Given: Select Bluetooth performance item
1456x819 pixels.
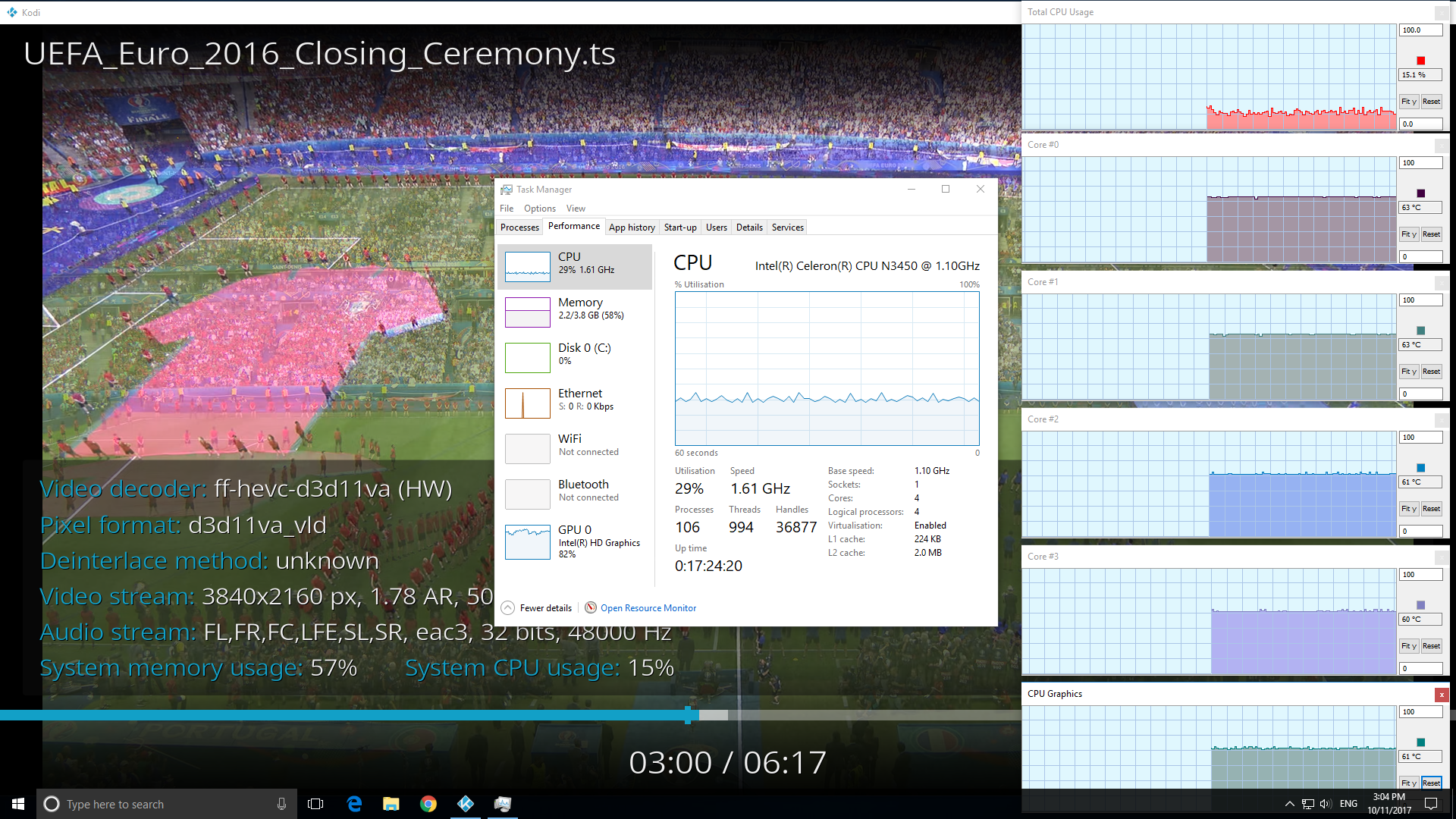Looking at the screenshot, I should point(575,494).
